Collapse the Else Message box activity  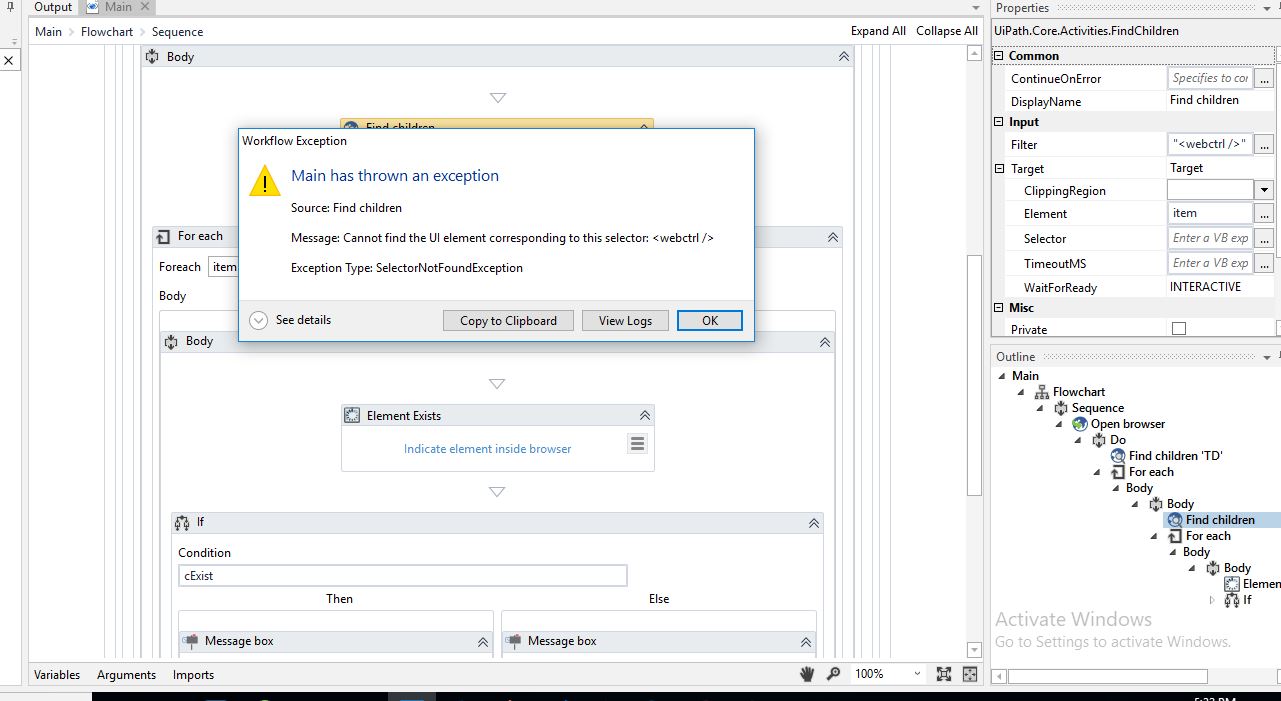806,642
